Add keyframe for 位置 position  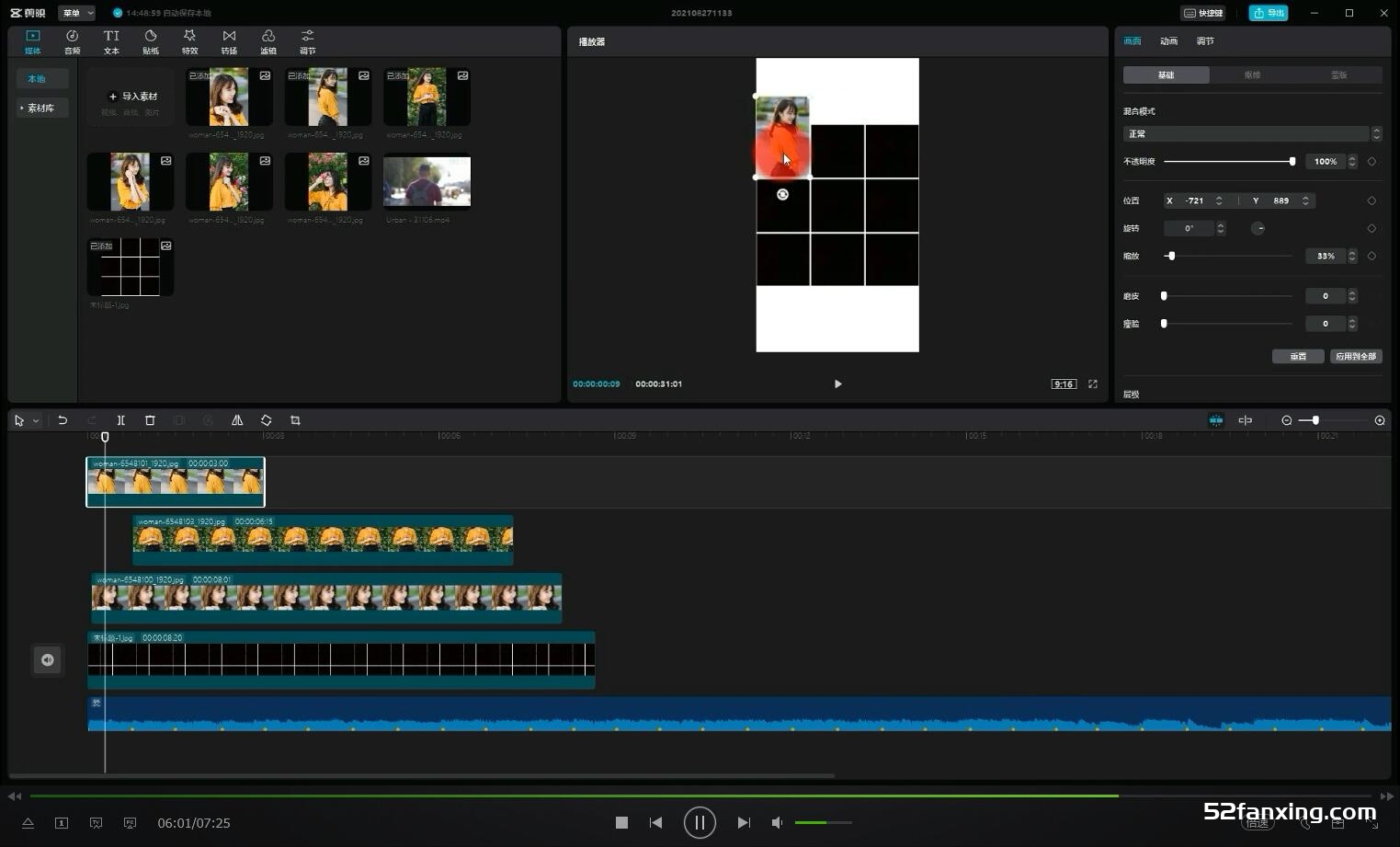tap(1372, 200)
